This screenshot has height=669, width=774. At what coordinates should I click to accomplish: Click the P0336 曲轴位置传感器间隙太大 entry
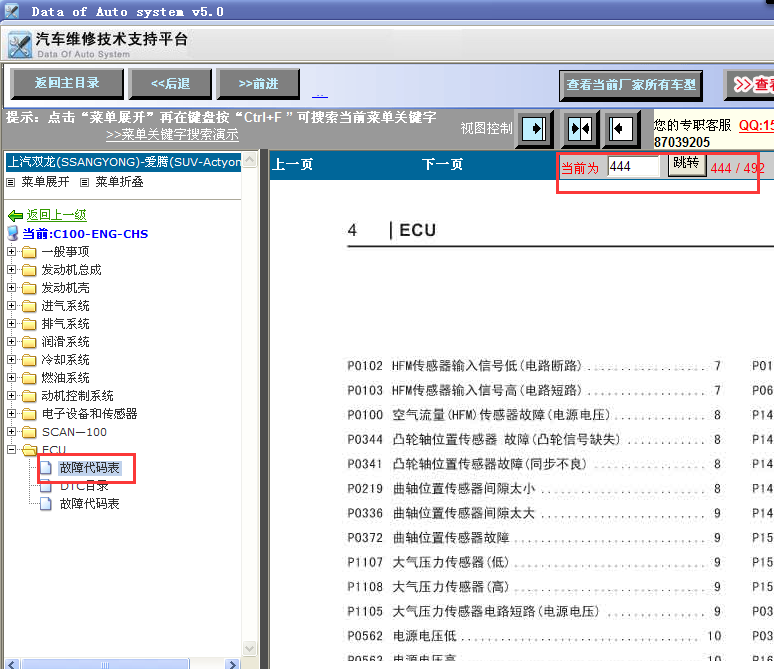pos(534,513)
